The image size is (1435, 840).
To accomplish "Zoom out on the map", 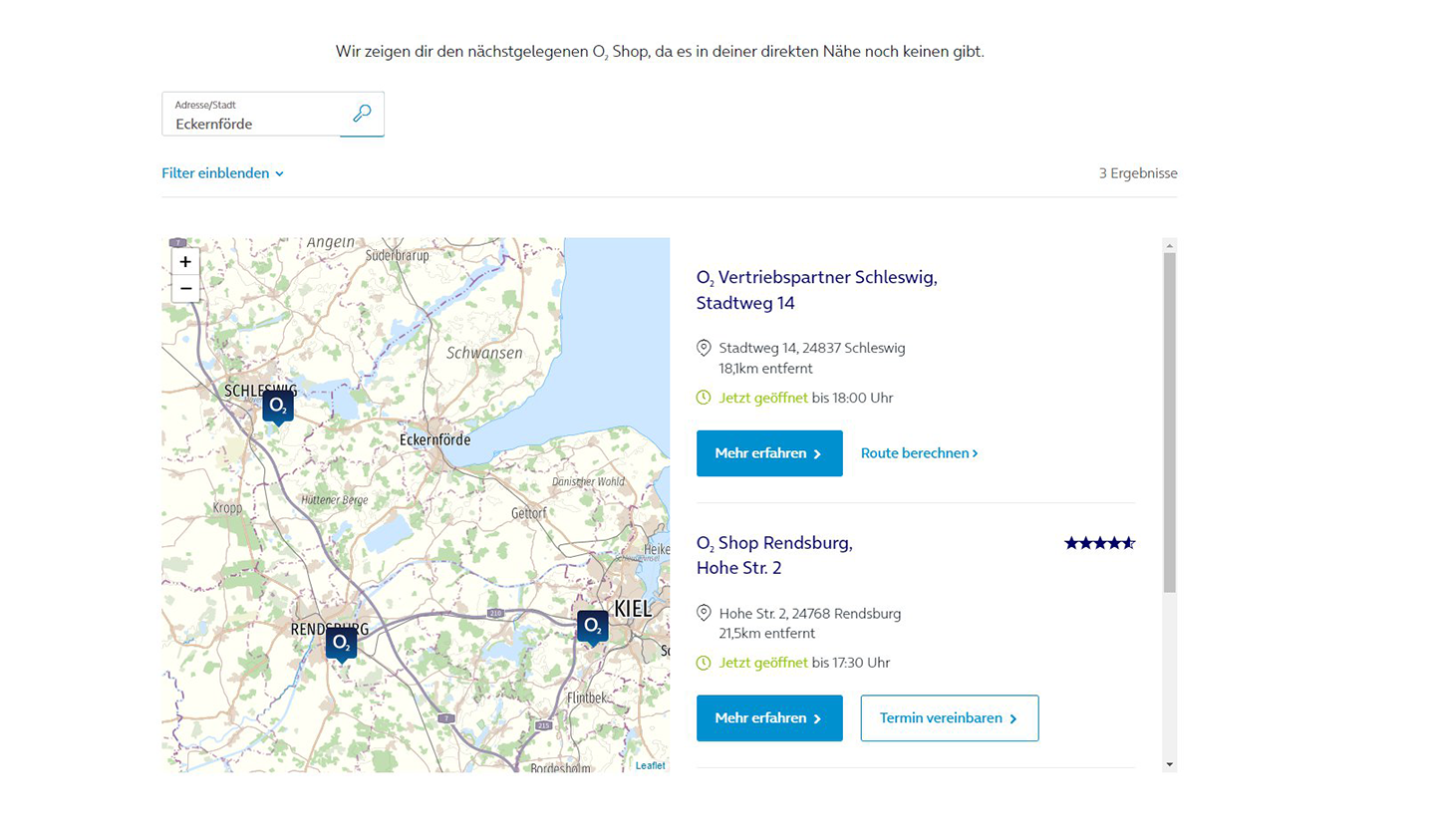I will tap(185, 288).
